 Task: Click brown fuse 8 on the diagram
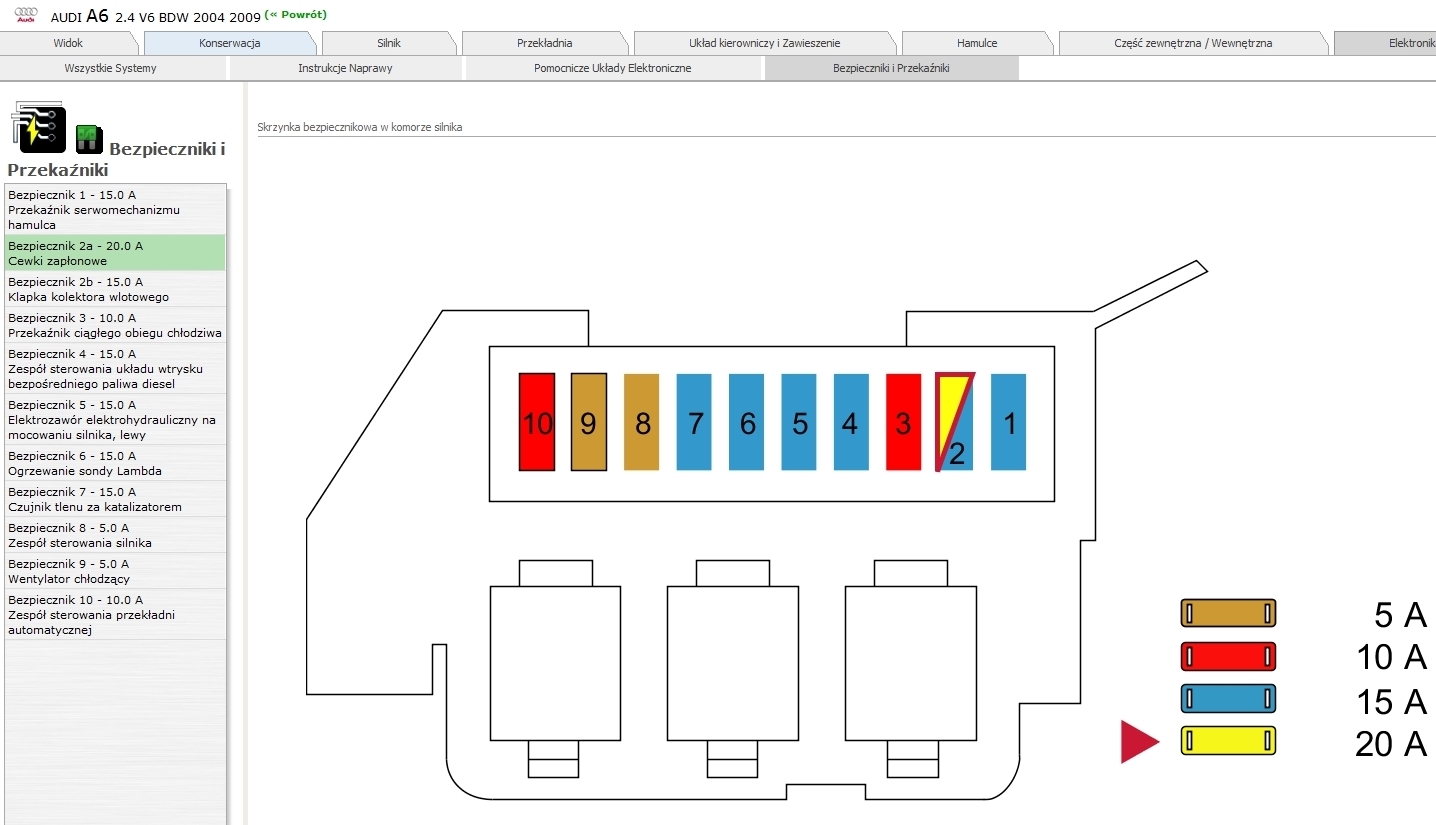(641, 421)
